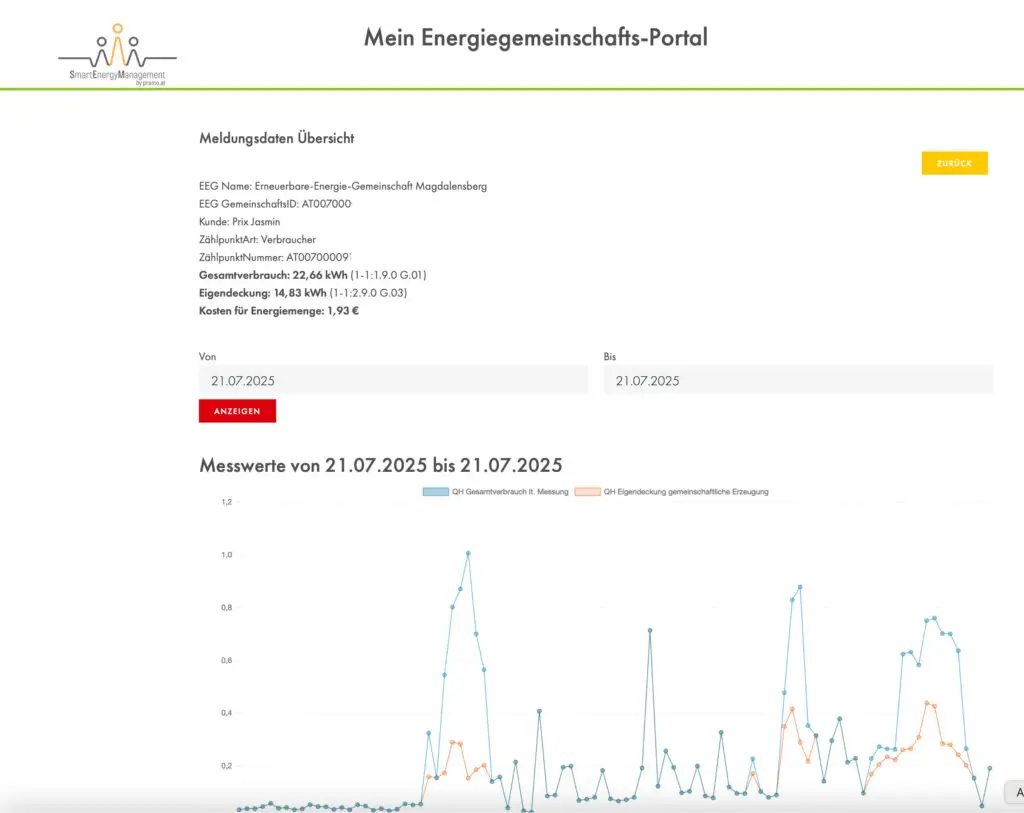Go back with the ZURÜCK button
Image resolution: width=1024 pixels, height=813 pixels.
[x=954, y=163]
